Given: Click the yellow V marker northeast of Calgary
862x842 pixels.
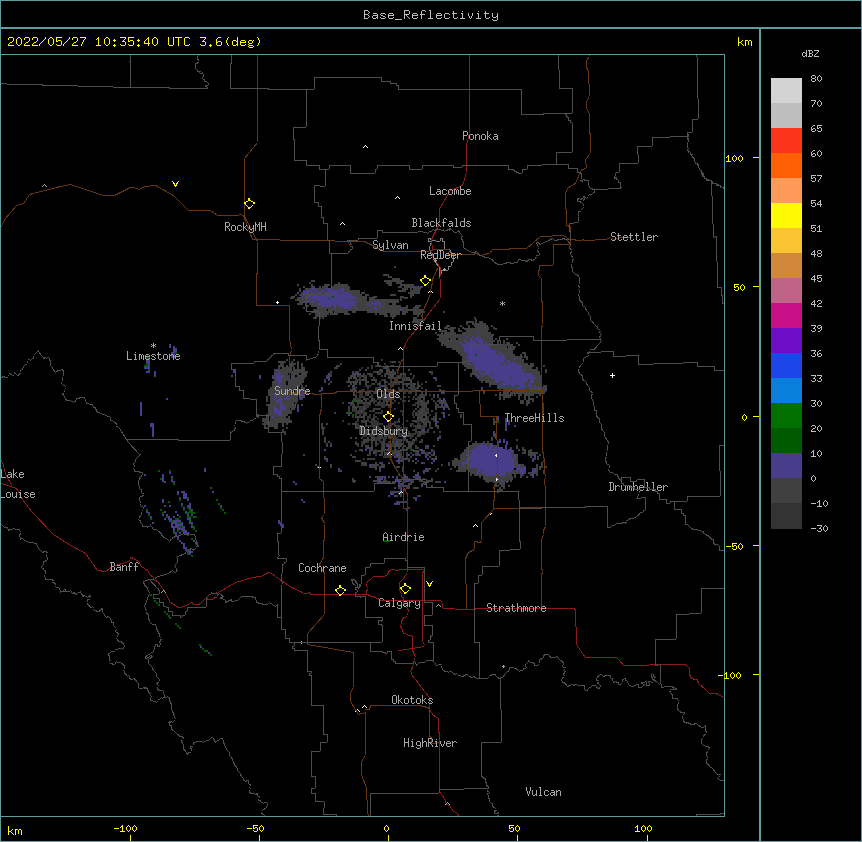Looking at the screenshot, I should click(429, 584).
